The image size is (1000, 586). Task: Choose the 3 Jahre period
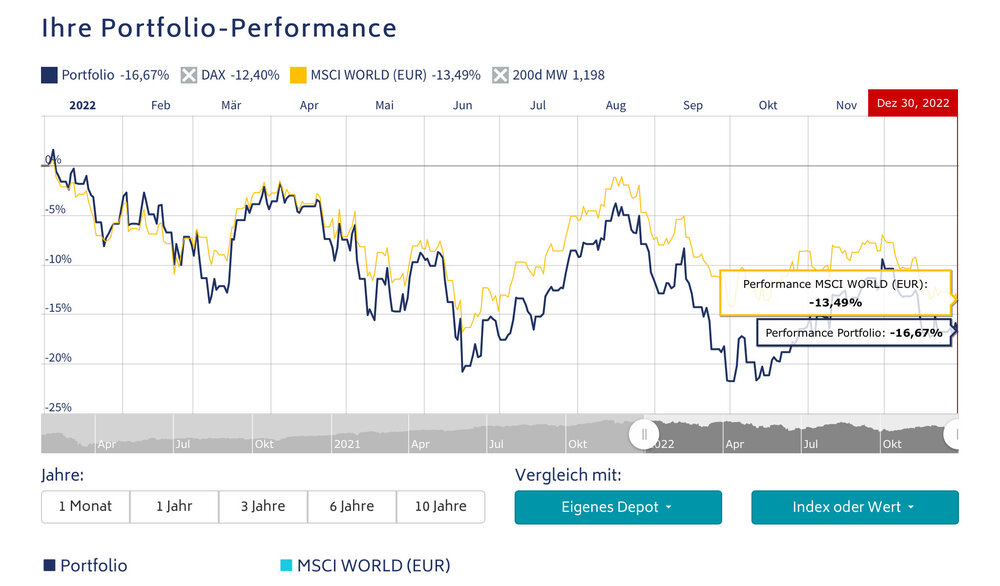click(263, 506)
